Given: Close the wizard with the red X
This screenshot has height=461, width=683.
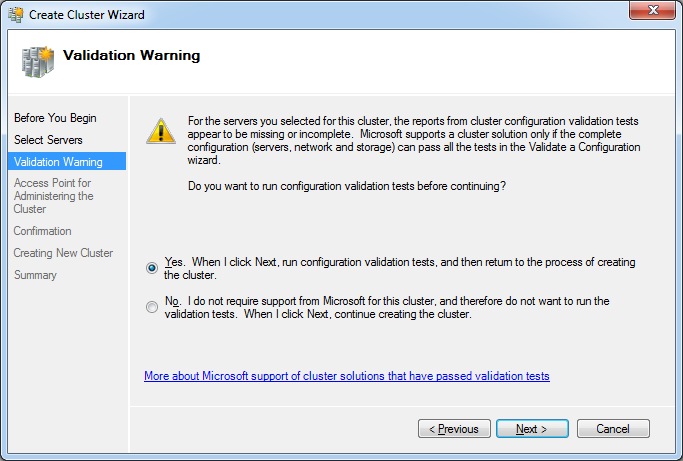Looking at the screenshot, I should click(x=652, y=10).
